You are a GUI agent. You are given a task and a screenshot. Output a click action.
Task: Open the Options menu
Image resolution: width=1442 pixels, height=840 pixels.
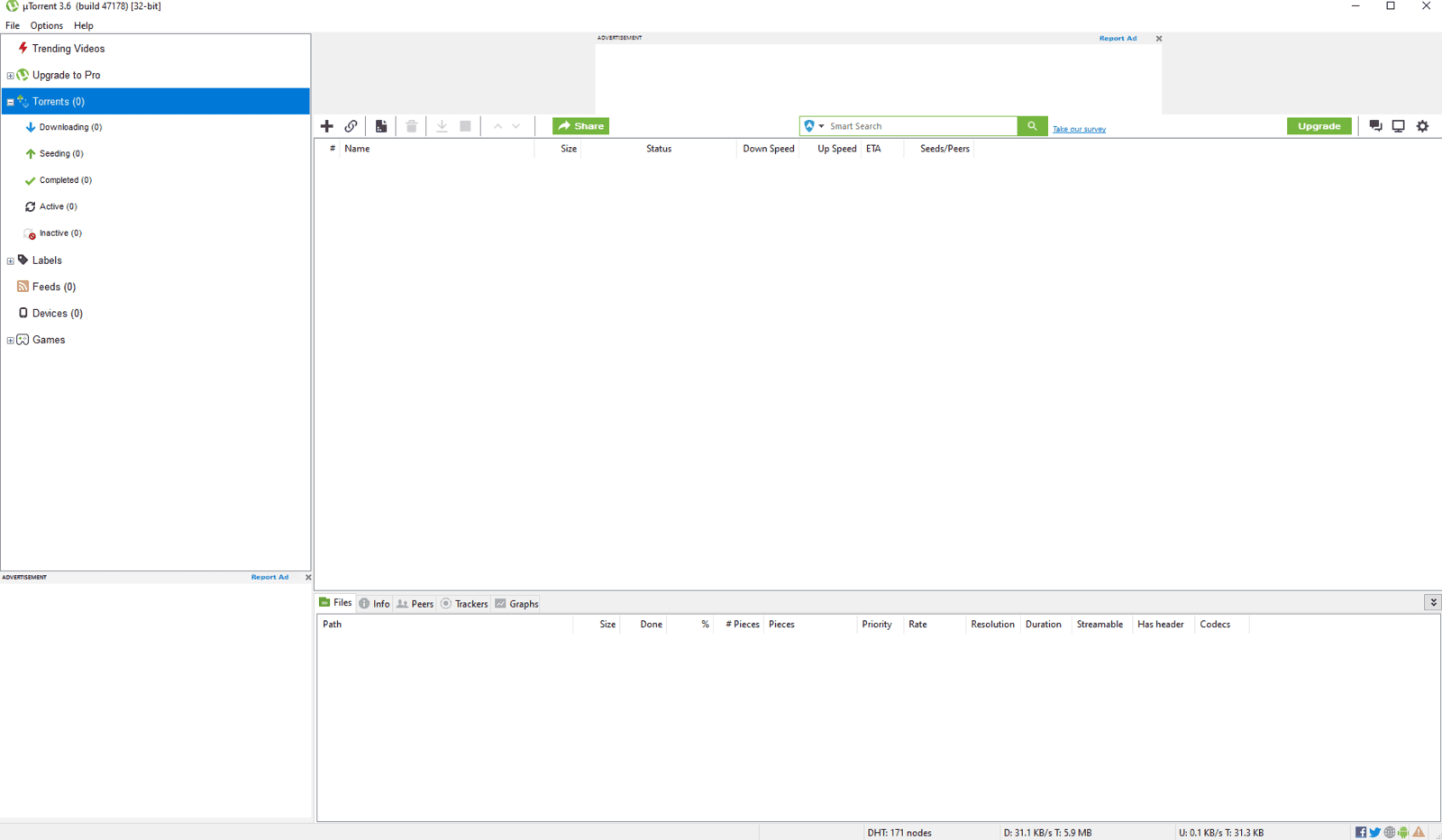[47, 25]
